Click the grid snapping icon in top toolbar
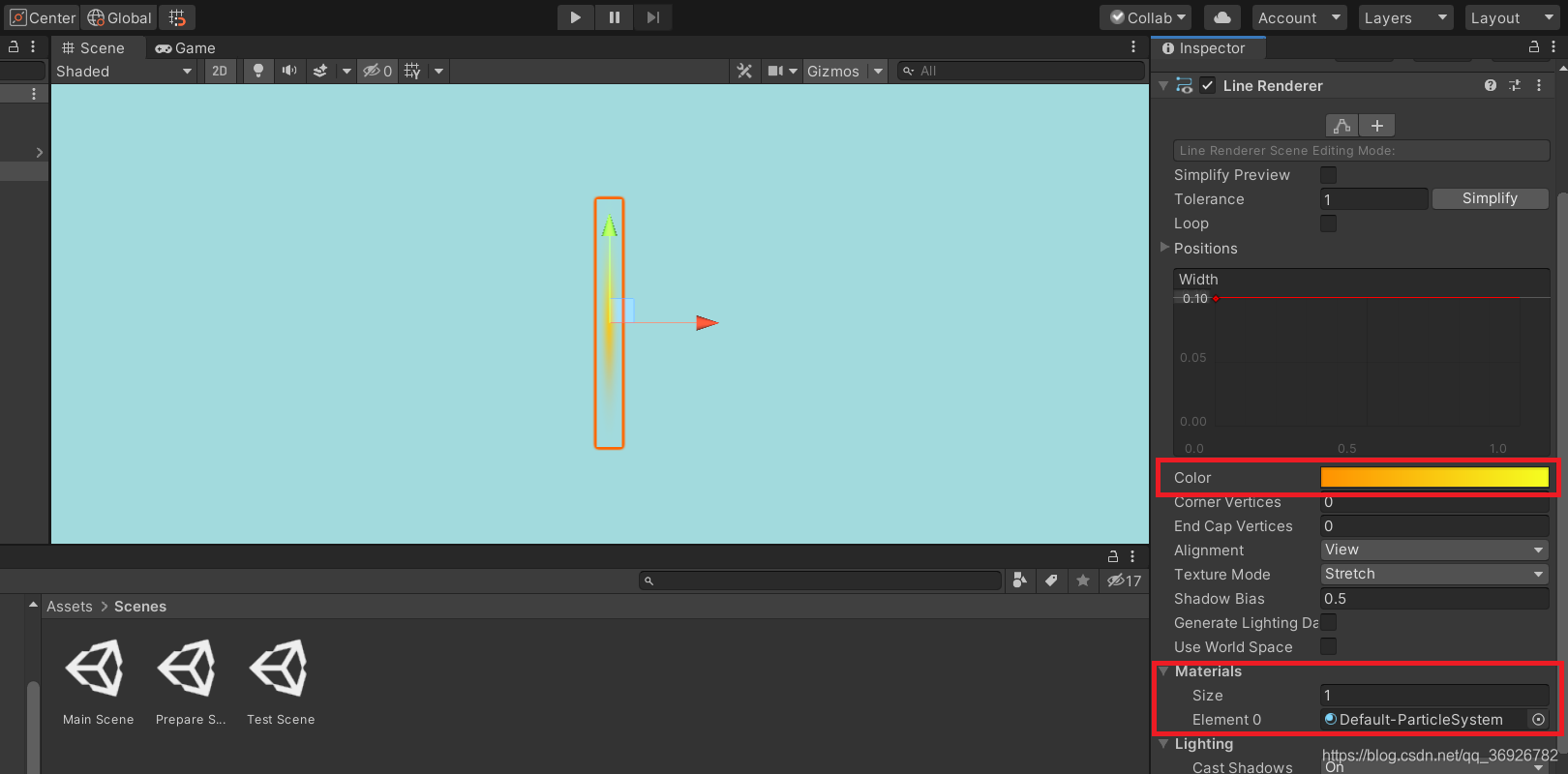 pos(177,17)
